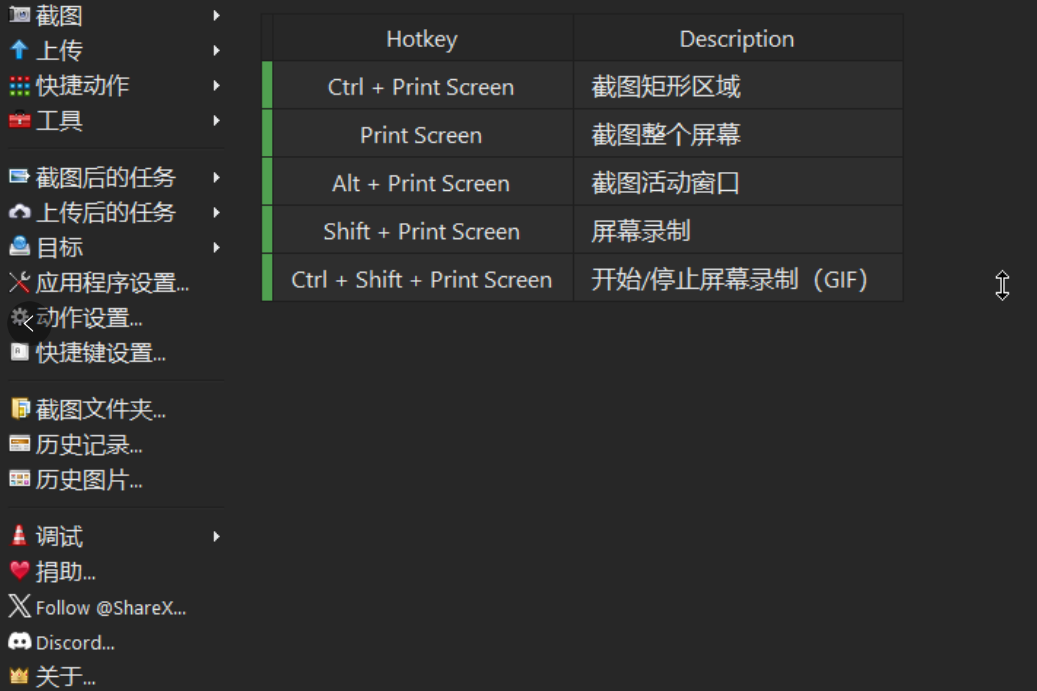The image size is (1037, 691).
Task: Toggle the green bar for Print Screen hotkey
Action: 265,134
